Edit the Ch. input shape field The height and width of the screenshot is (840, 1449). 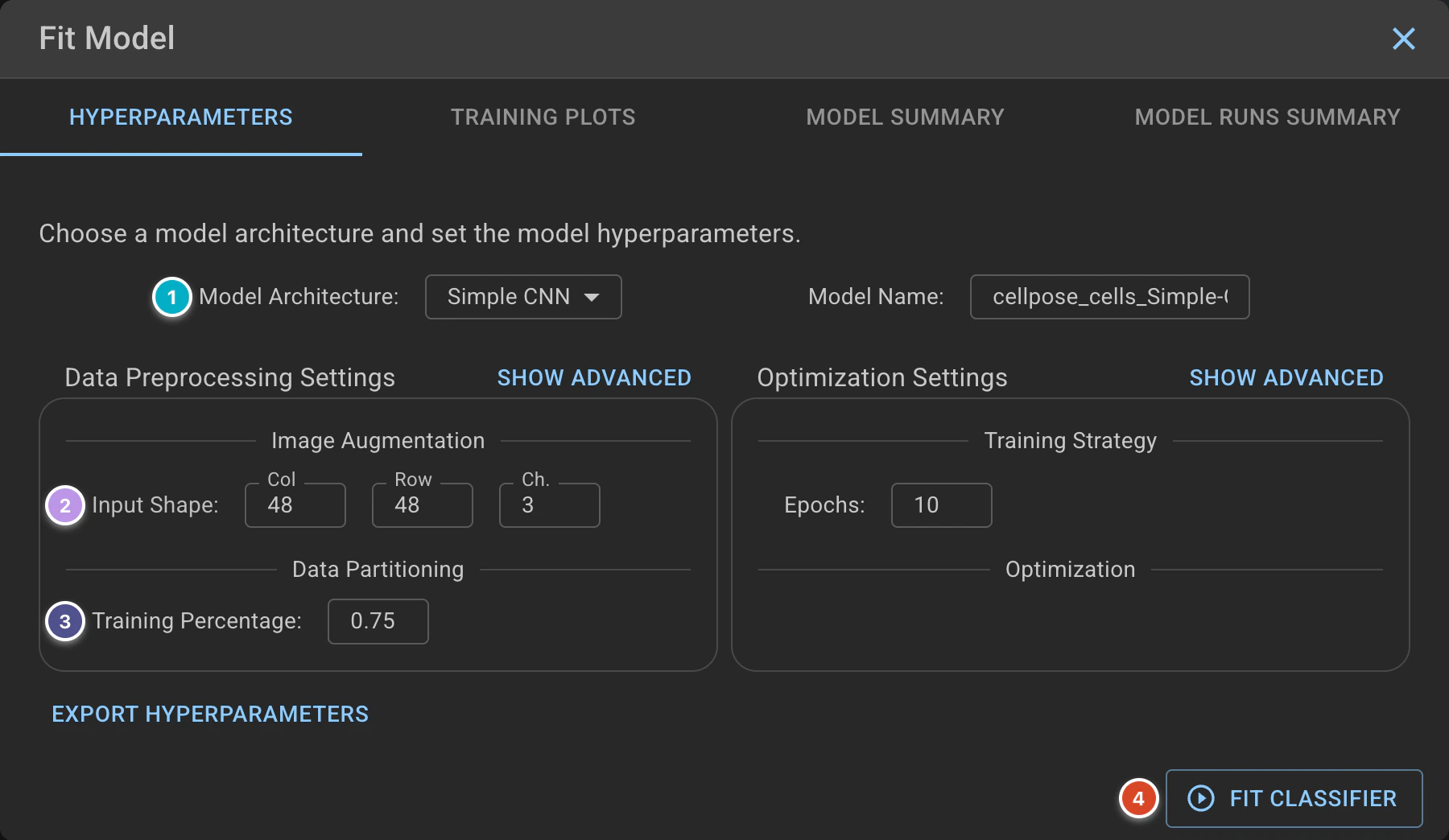550,505
